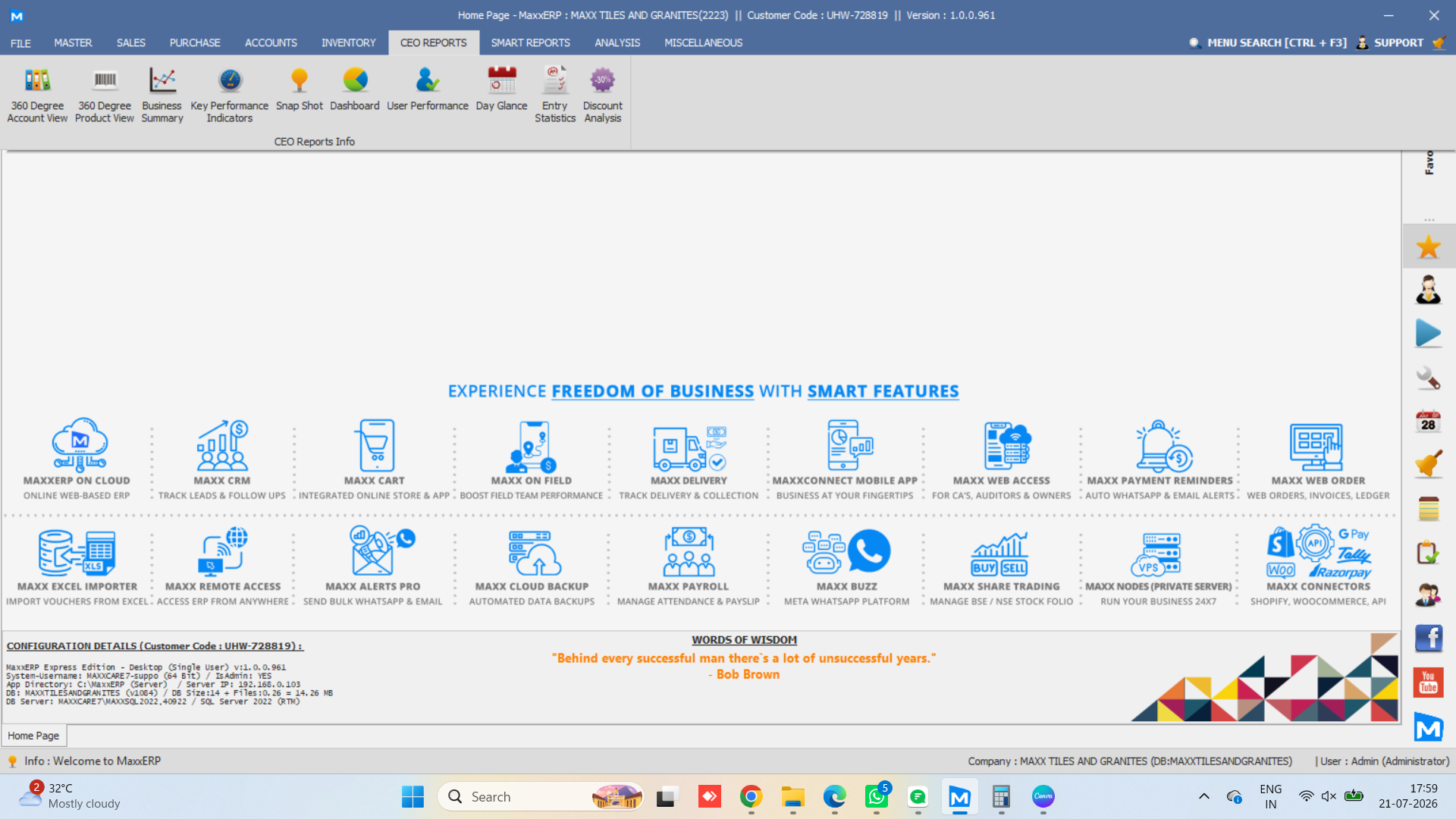This screenshot has width=1456, height=819.
Task: Click the Maxx Cloud Backup icon
Action: (535, 553)
